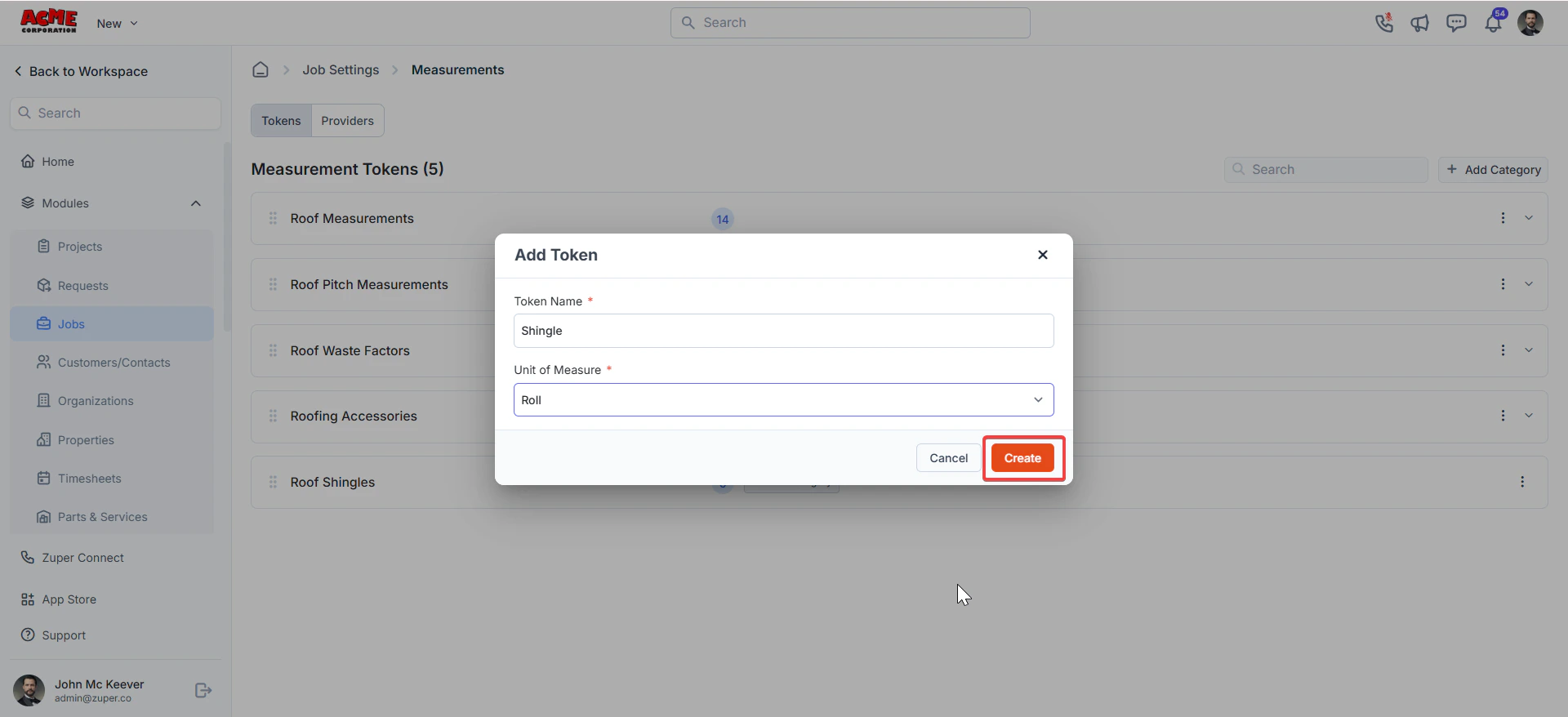Click drag handle of Roof Measurements row
The height and width of the screenshot is (717, 1568).
(x=273, y=218)
